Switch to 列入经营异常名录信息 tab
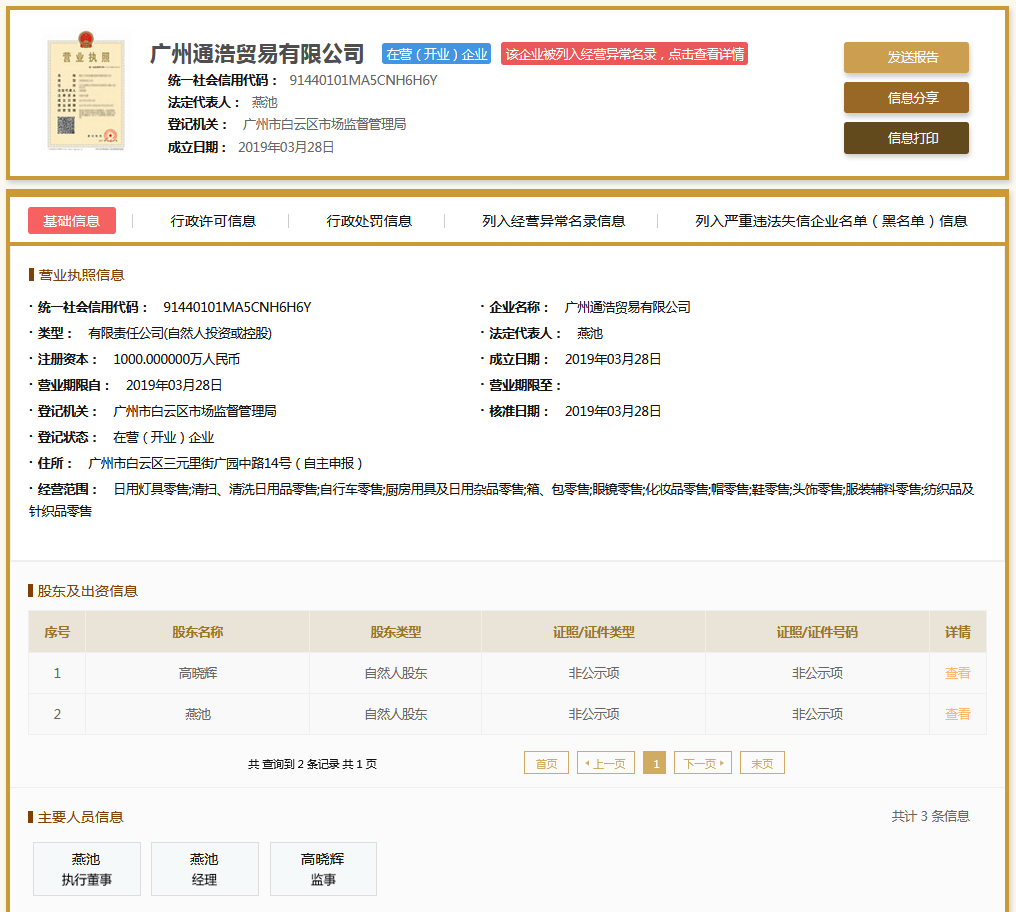The image size is (1016, 912). click(553, 221)
